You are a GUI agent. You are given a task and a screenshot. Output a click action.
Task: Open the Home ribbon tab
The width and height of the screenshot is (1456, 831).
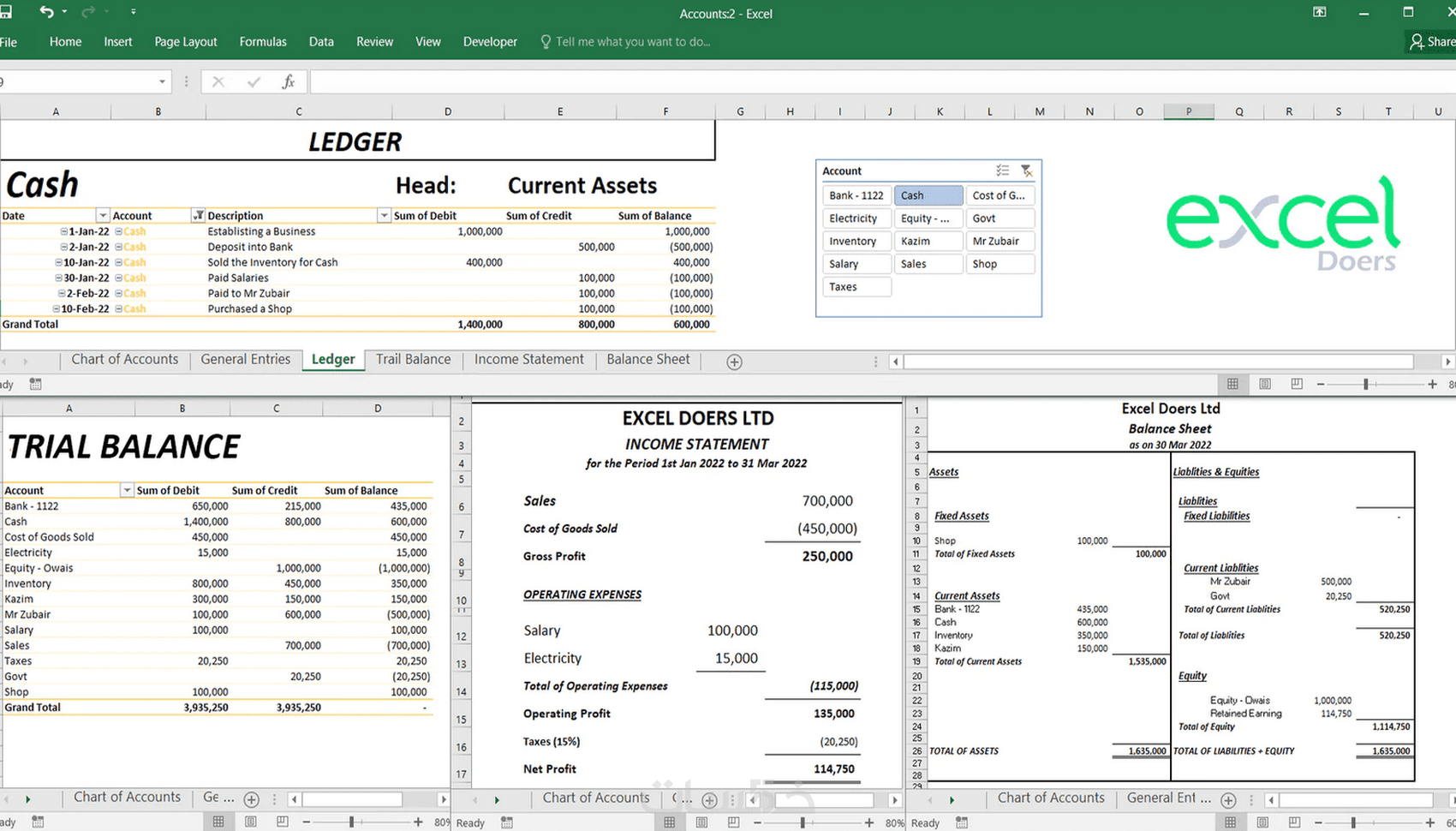pyautogui.click(x=65, y=41)
